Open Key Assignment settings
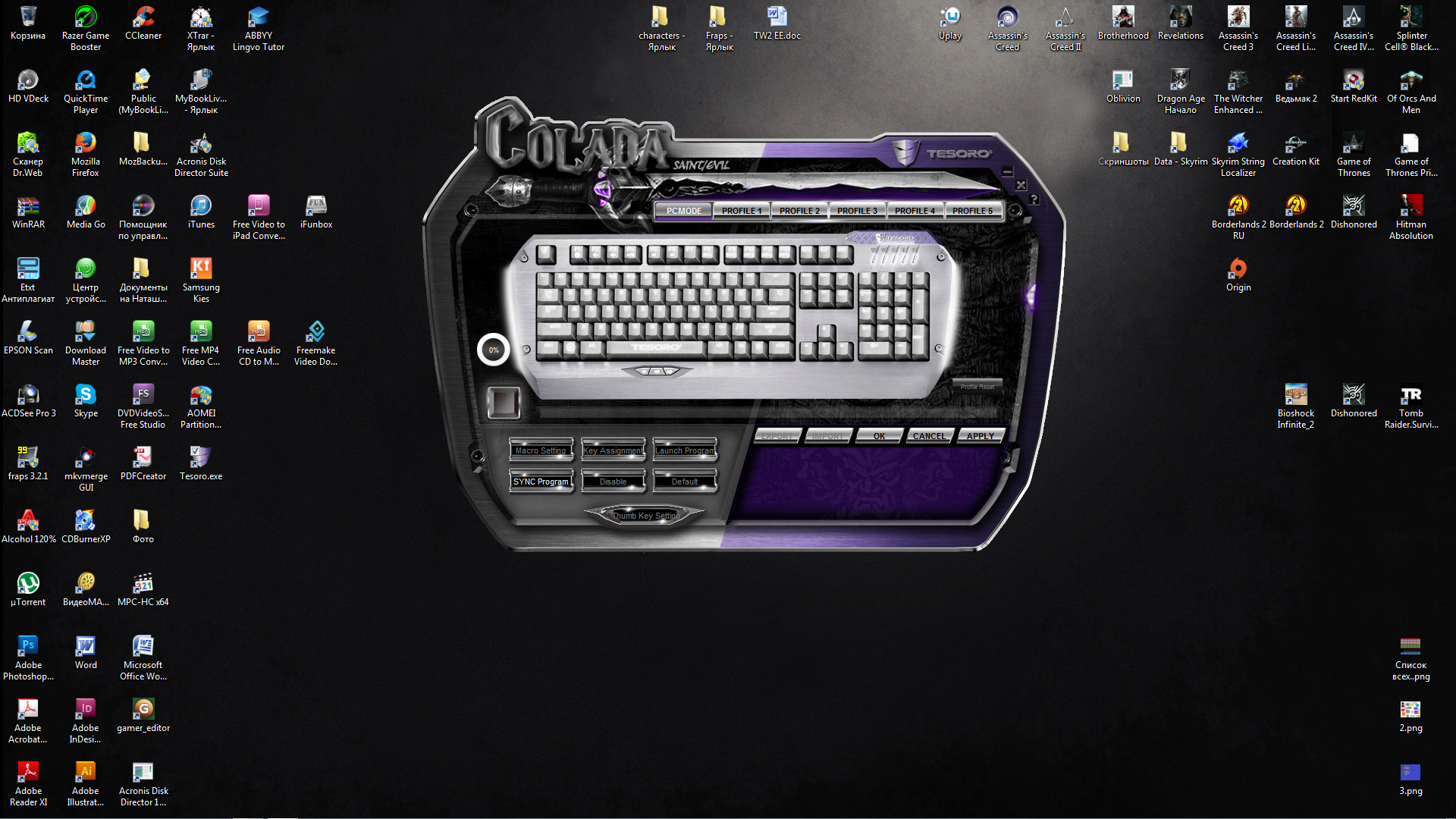The image size is (1456, 819). [x=613, y=450]
